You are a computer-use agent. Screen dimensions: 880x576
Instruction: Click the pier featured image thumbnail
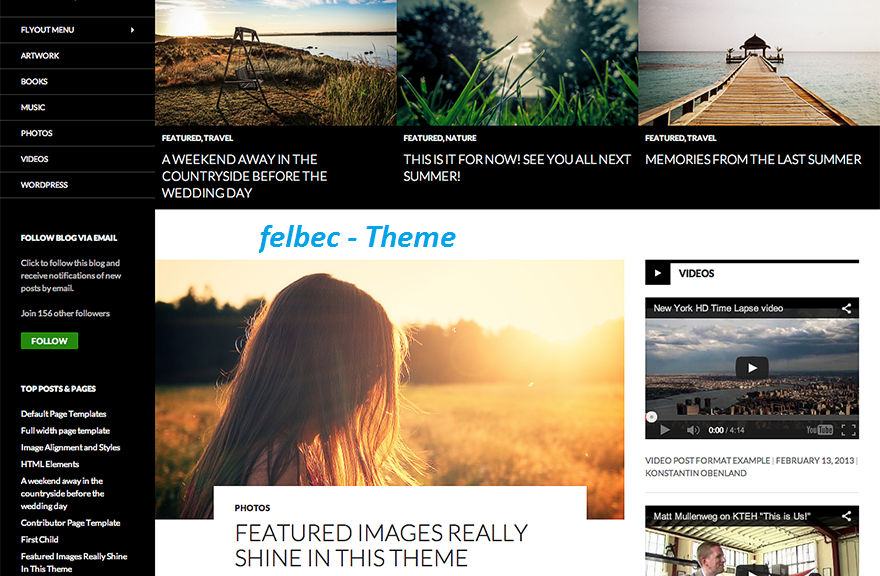(x=759, y=62)
